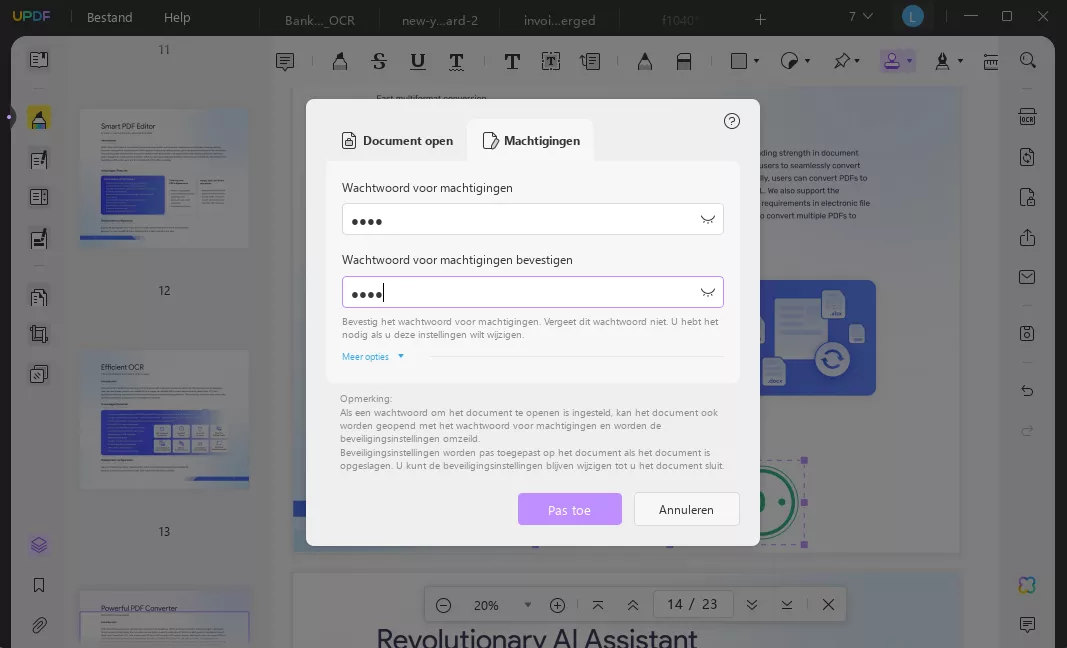Screen dimensions: 1067x648
Task: Select the sticky note comment tool
Action: point(285,61)
